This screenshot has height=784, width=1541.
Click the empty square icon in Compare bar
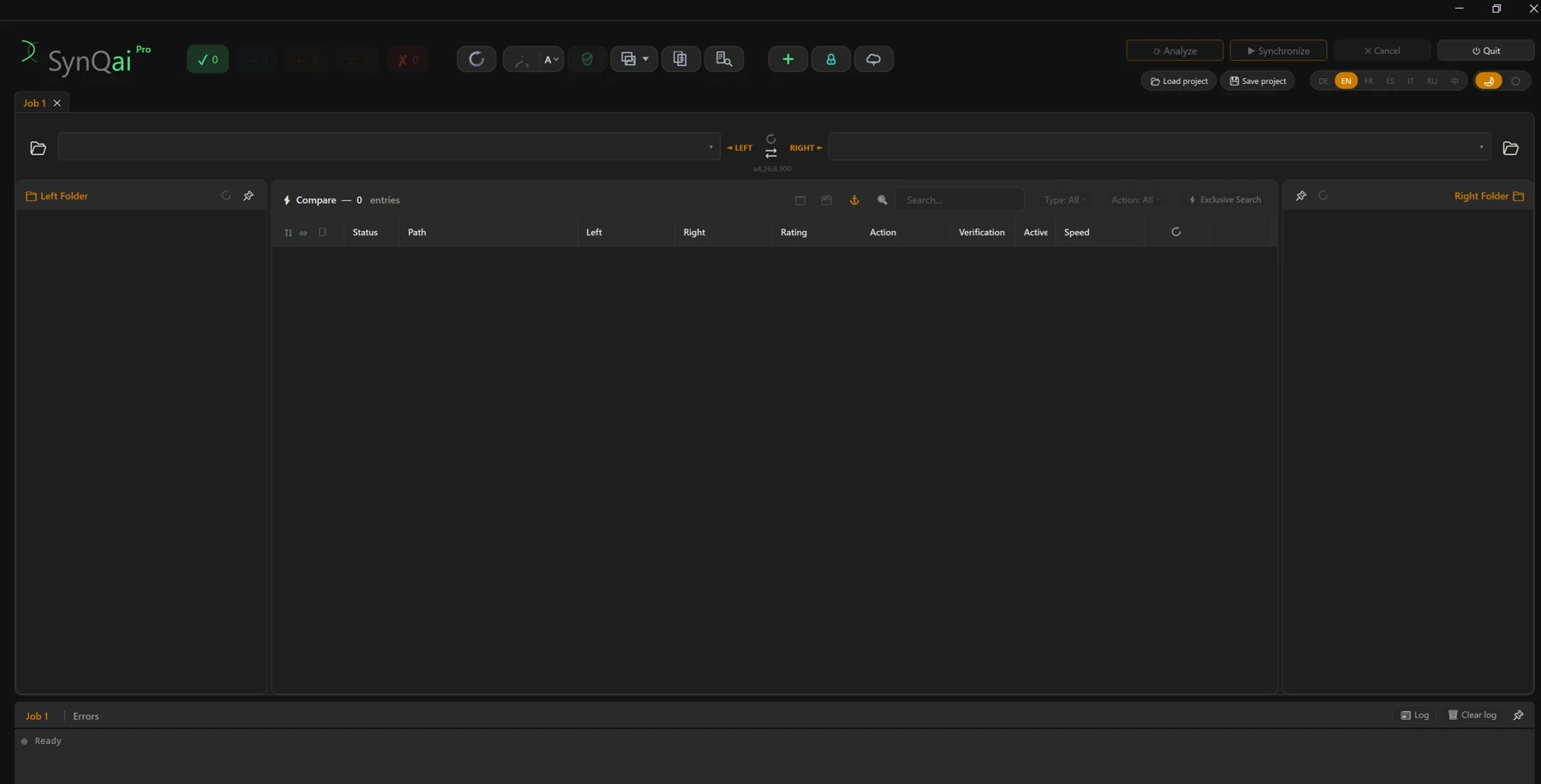pyautogui.click(x=800, y=200)
